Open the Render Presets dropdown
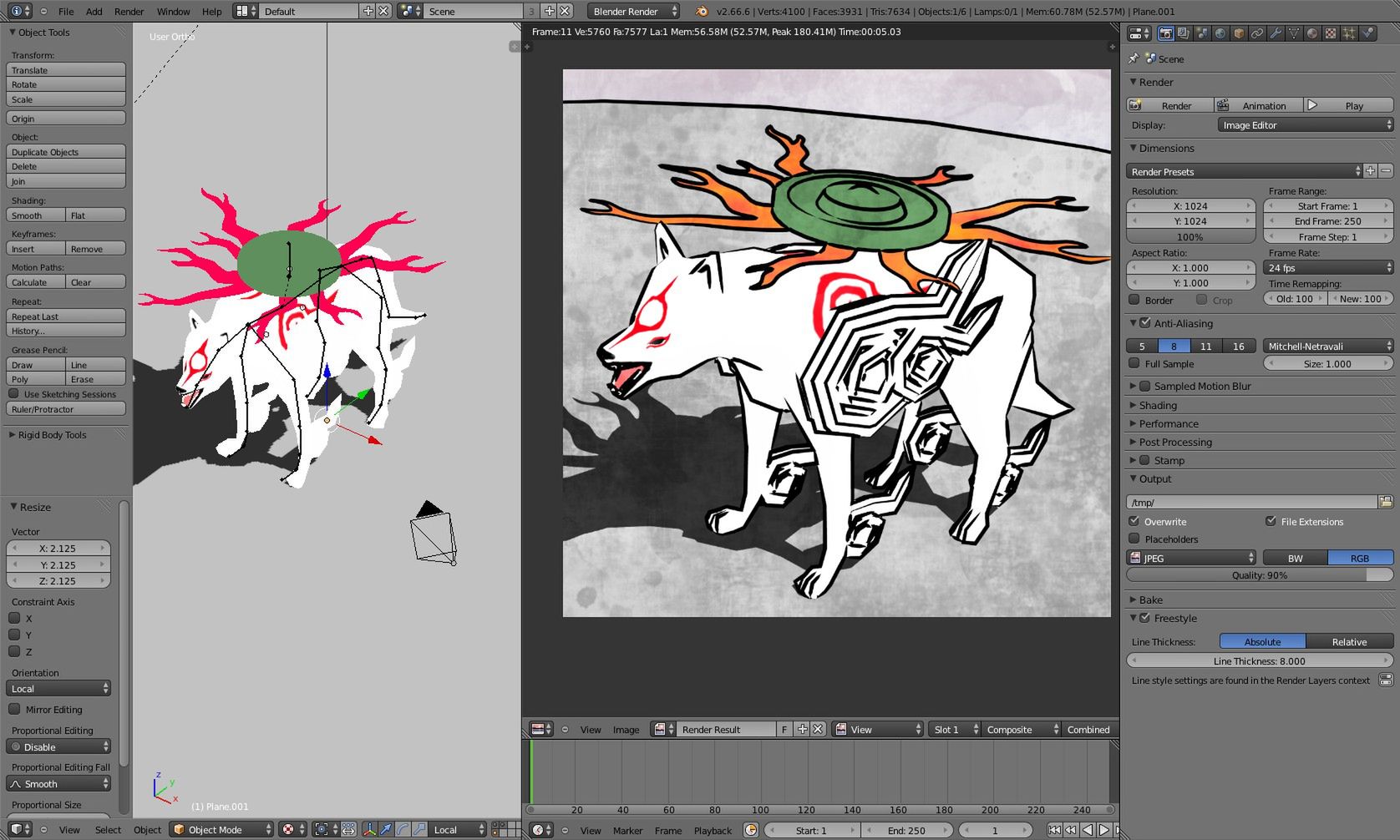Image resolution: width=1400 pixels, height=840 pixels. 1244,171
